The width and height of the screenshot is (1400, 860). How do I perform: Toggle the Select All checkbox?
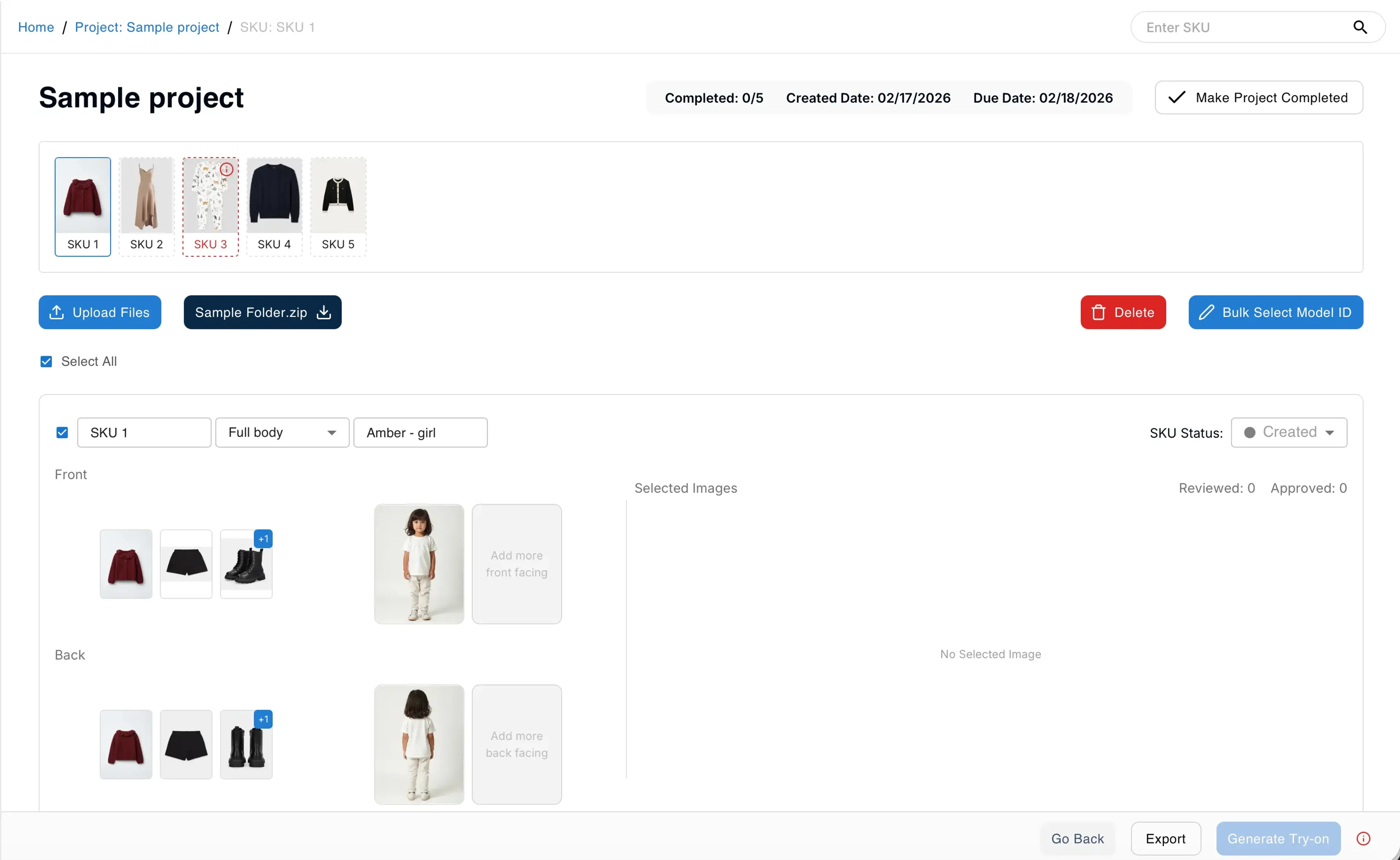pos(46,361)
